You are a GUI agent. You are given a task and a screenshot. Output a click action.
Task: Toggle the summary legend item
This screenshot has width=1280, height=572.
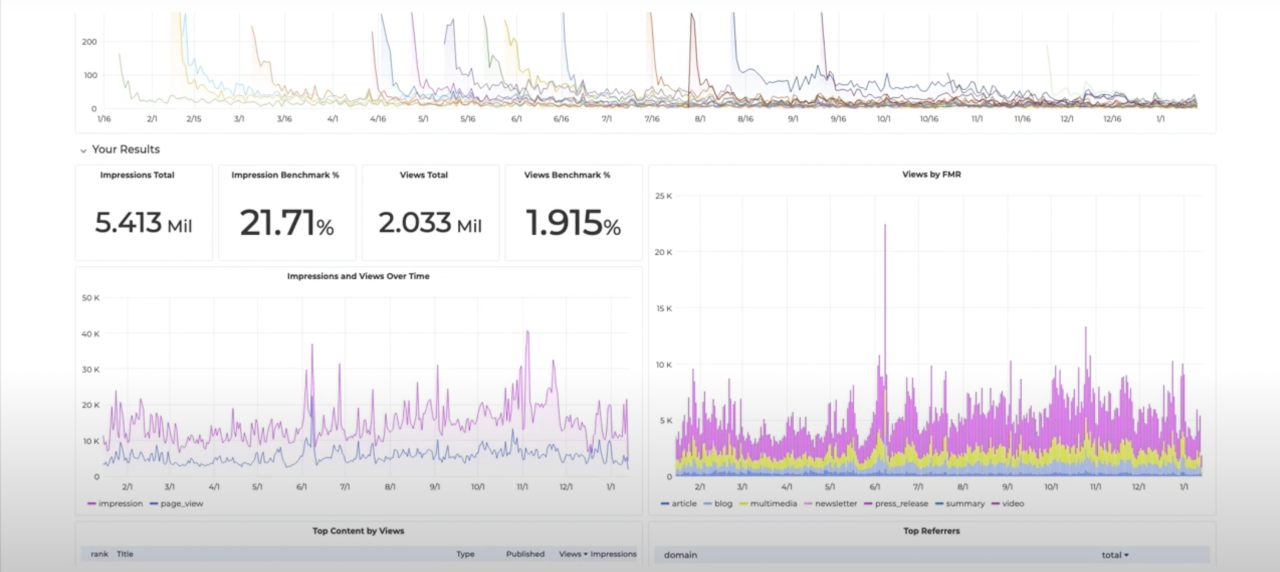coord(963,504)
